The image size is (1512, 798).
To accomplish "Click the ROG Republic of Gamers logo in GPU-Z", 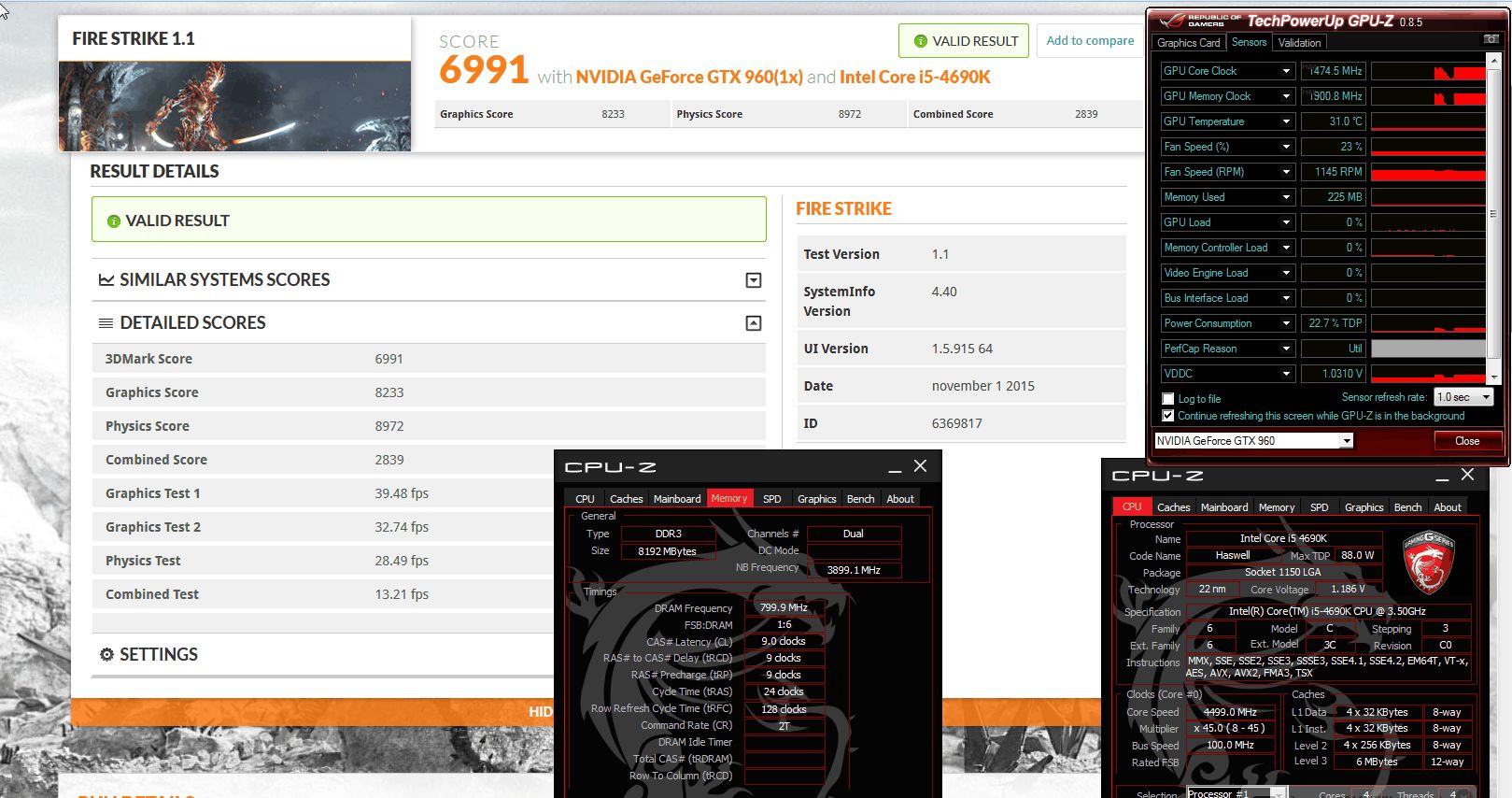I will (1199, 21).
